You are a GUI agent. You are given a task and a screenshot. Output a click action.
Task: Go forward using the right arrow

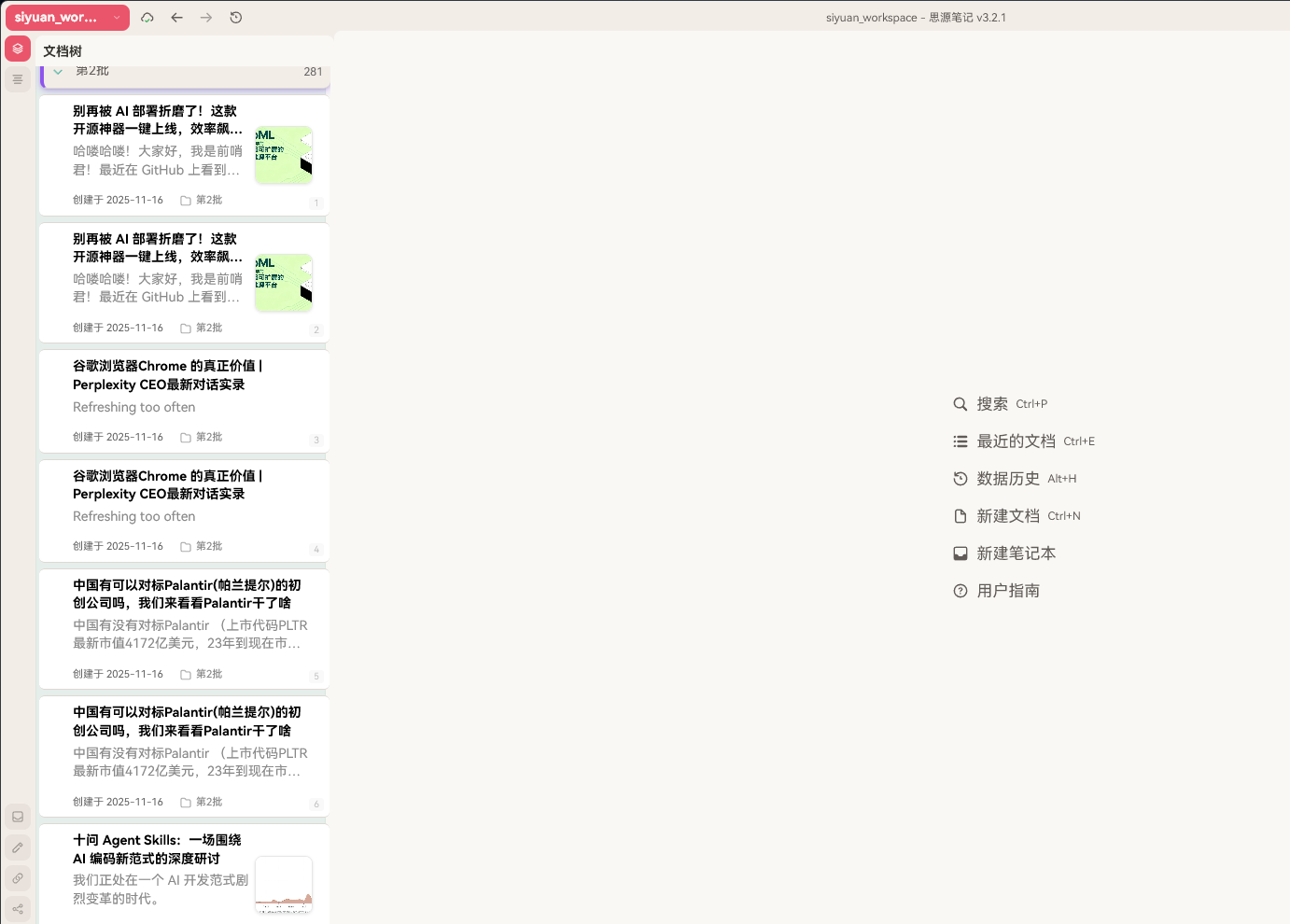pyautogui.click(x=206, y=18)
